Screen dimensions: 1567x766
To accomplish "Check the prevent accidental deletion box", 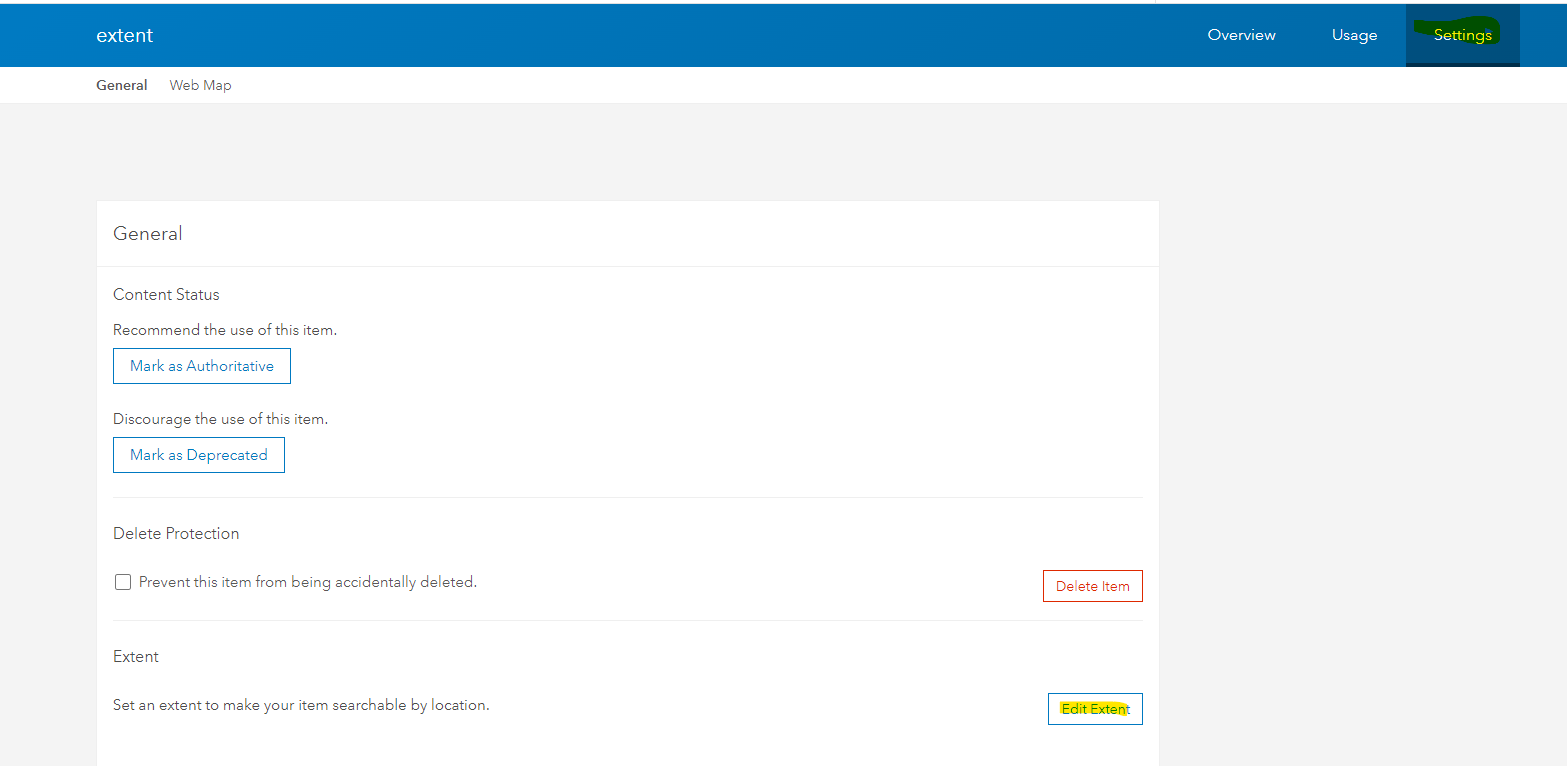I will pos(122,581).
